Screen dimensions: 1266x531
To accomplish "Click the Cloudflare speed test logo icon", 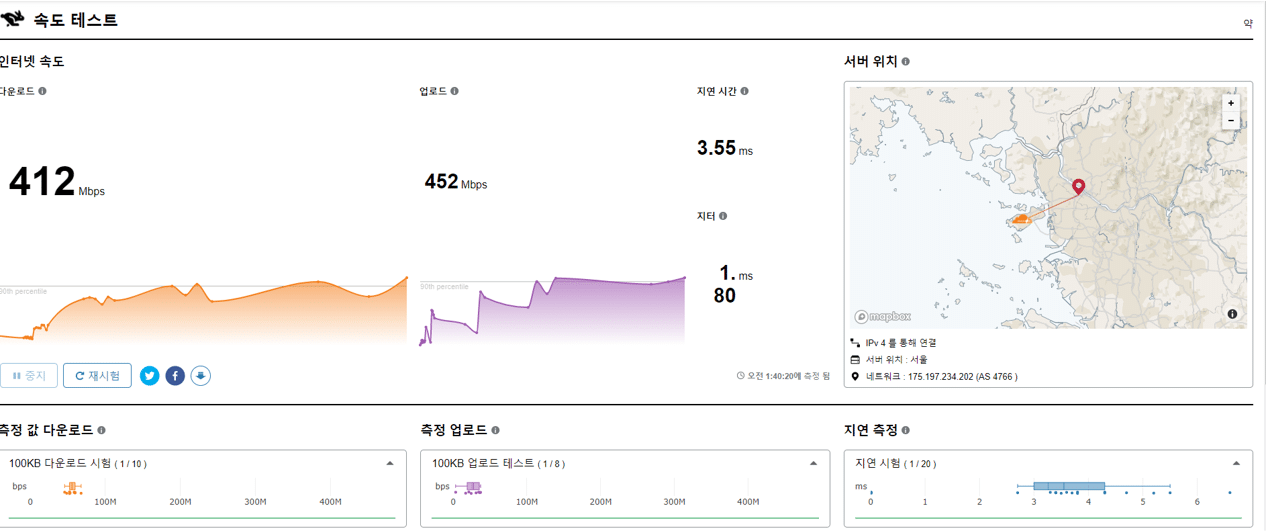I will (13, 19).
